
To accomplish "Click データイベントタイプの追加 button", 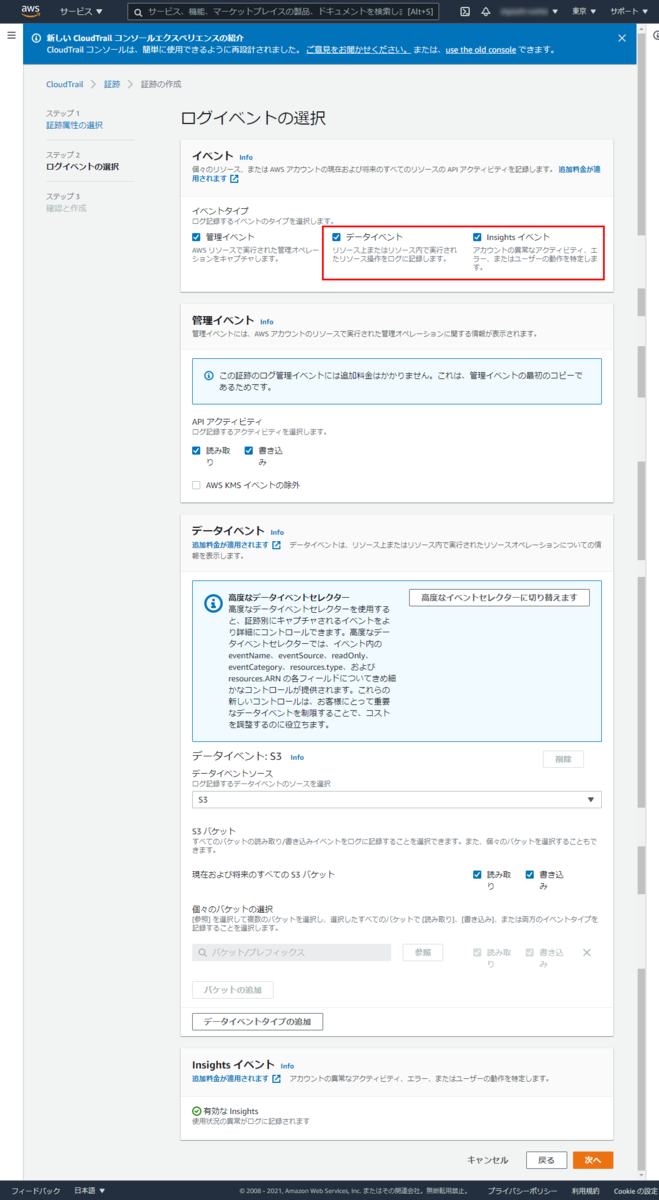I will [x=257, y=1022].
